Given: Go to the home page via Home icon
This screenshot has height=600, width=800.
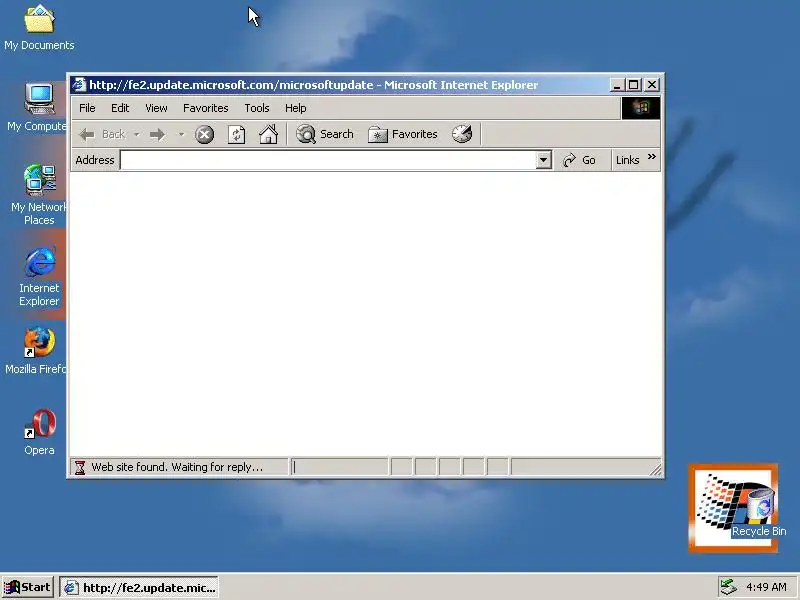Looking at the screenshot, I should [268, 134].
